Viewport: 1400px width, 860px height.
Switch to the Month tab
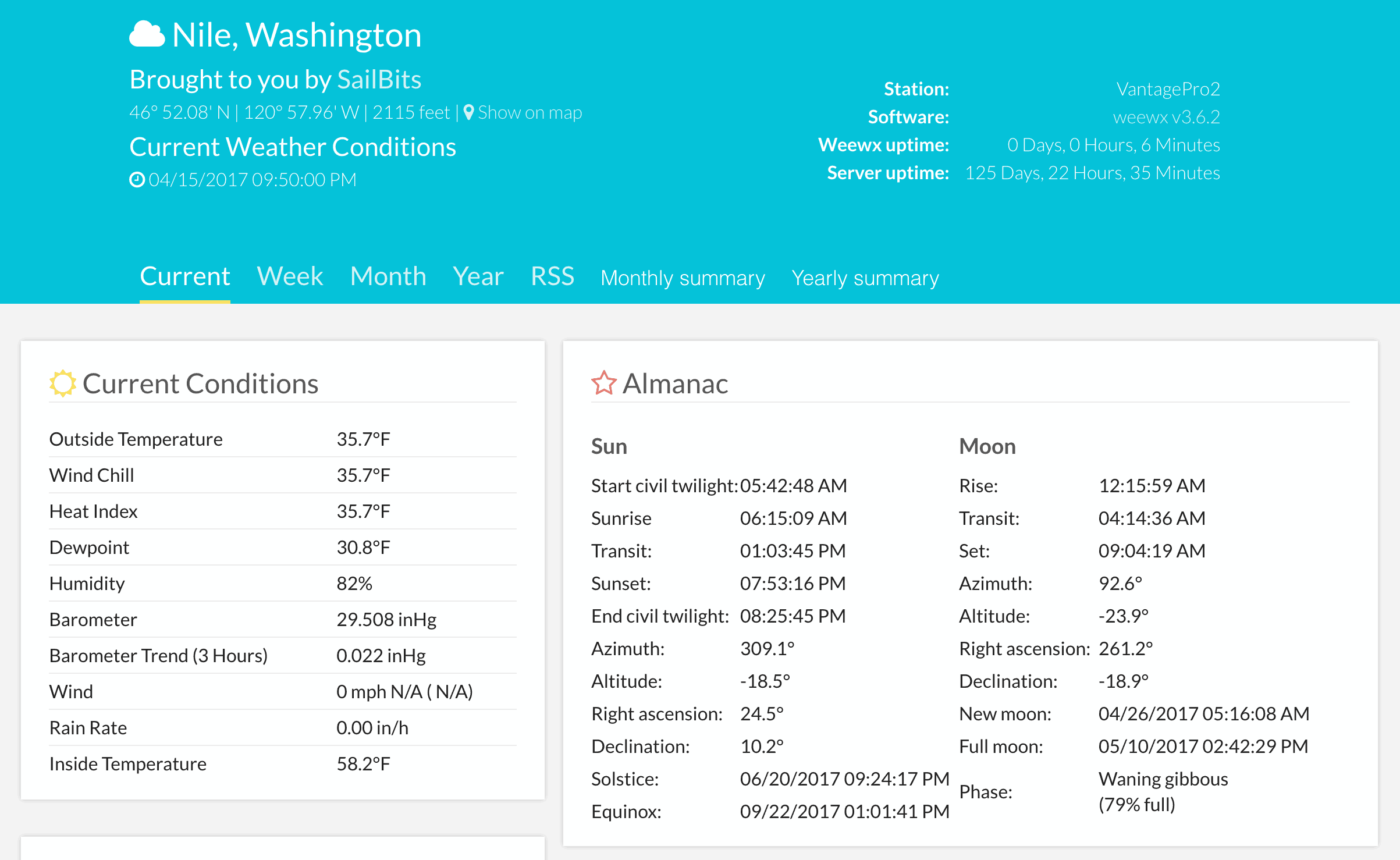pyautogui.click(x=388, y=276)
